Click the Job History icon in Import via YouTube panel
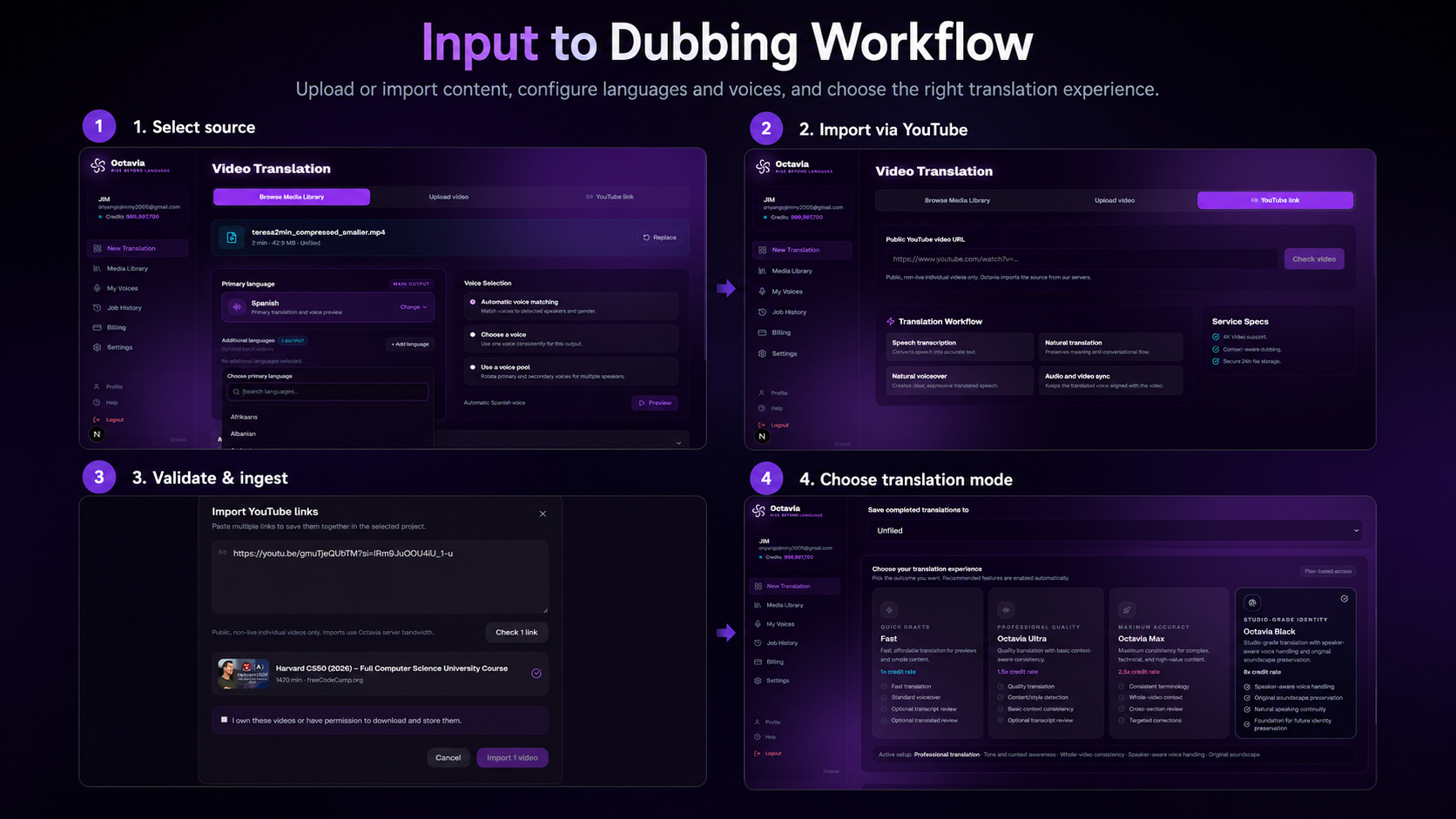Screen dimensions: 1456x819 pos(763,312)
